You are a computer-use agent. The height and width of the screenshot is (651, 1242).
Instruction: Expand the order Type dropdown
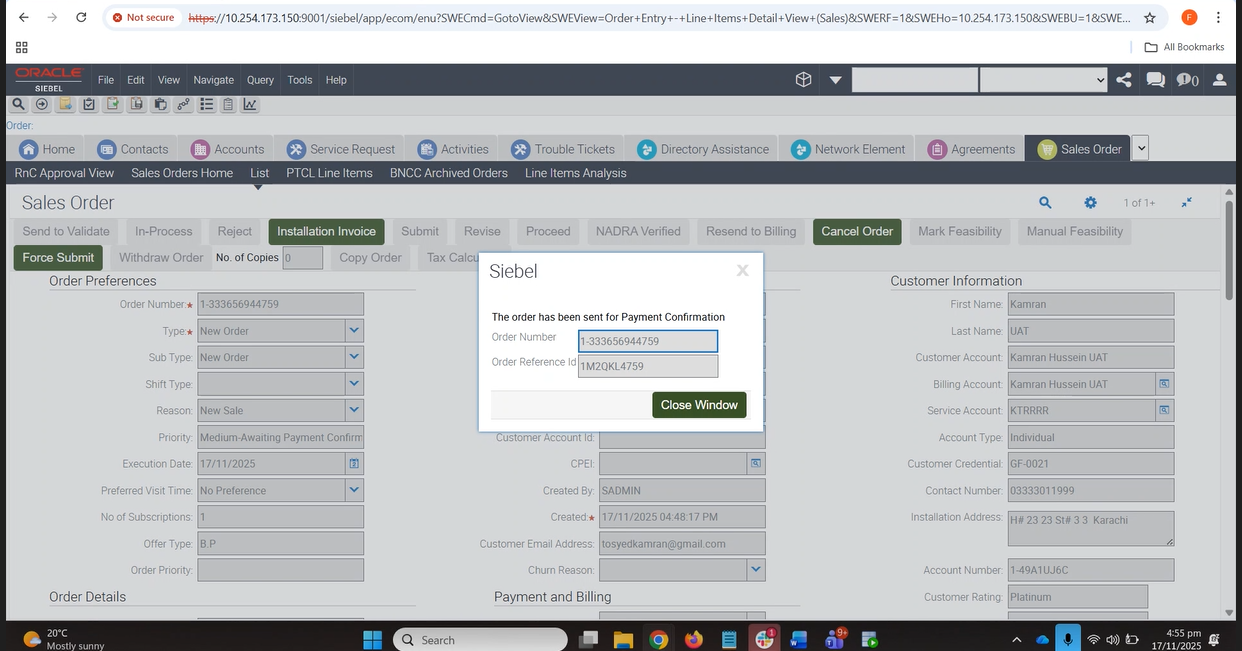point(354,331)
